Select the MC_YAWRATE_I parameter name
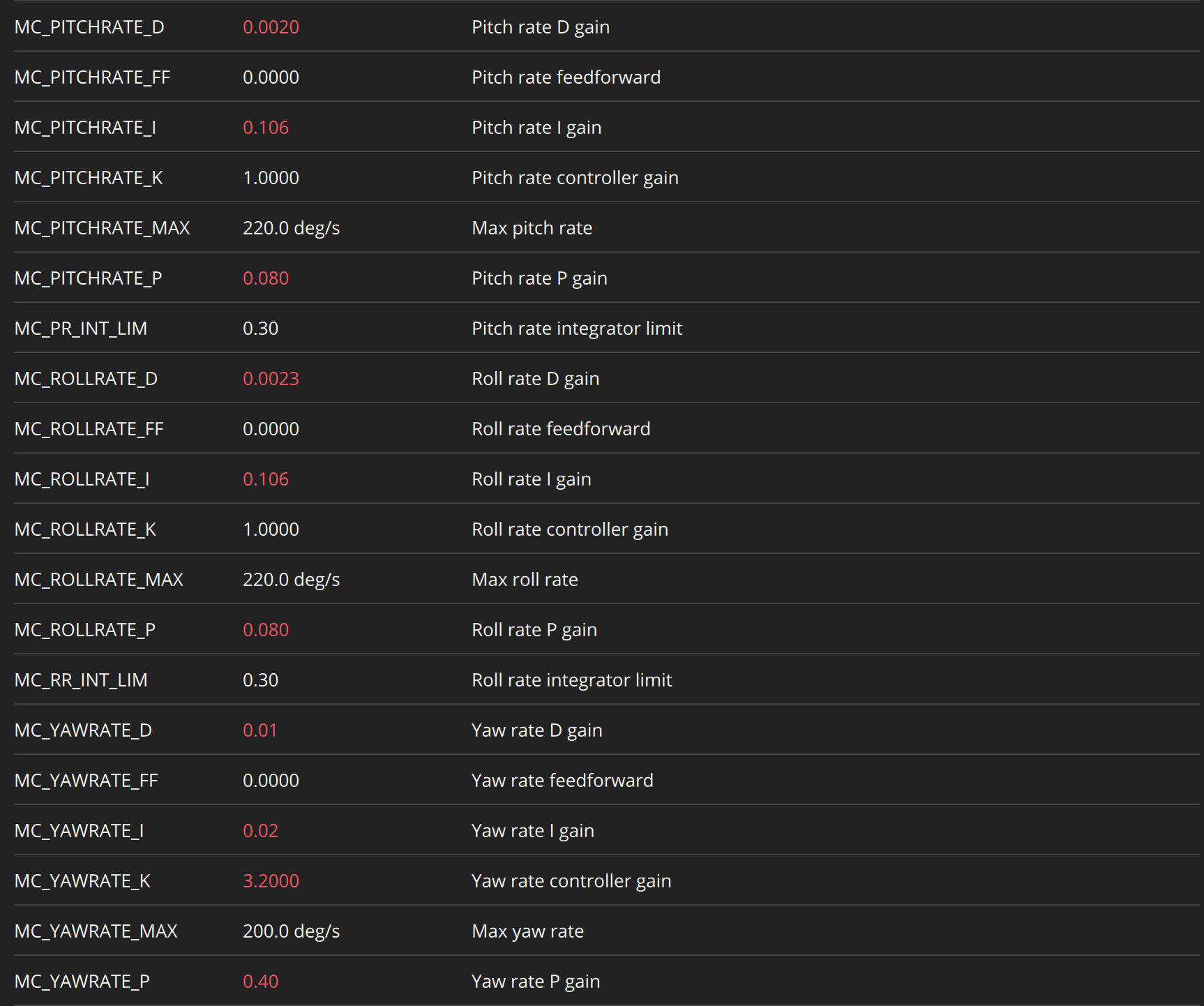Viewport: 1204px width, 1006px height. click(x=79, y=831)
